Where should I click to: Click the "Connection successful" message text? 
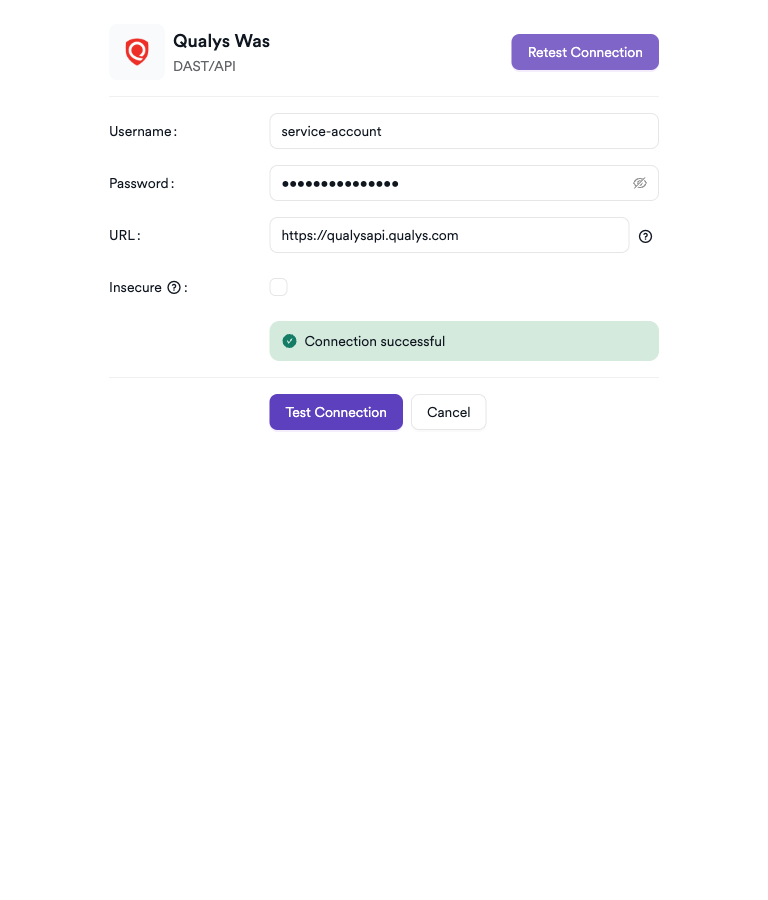375,341
